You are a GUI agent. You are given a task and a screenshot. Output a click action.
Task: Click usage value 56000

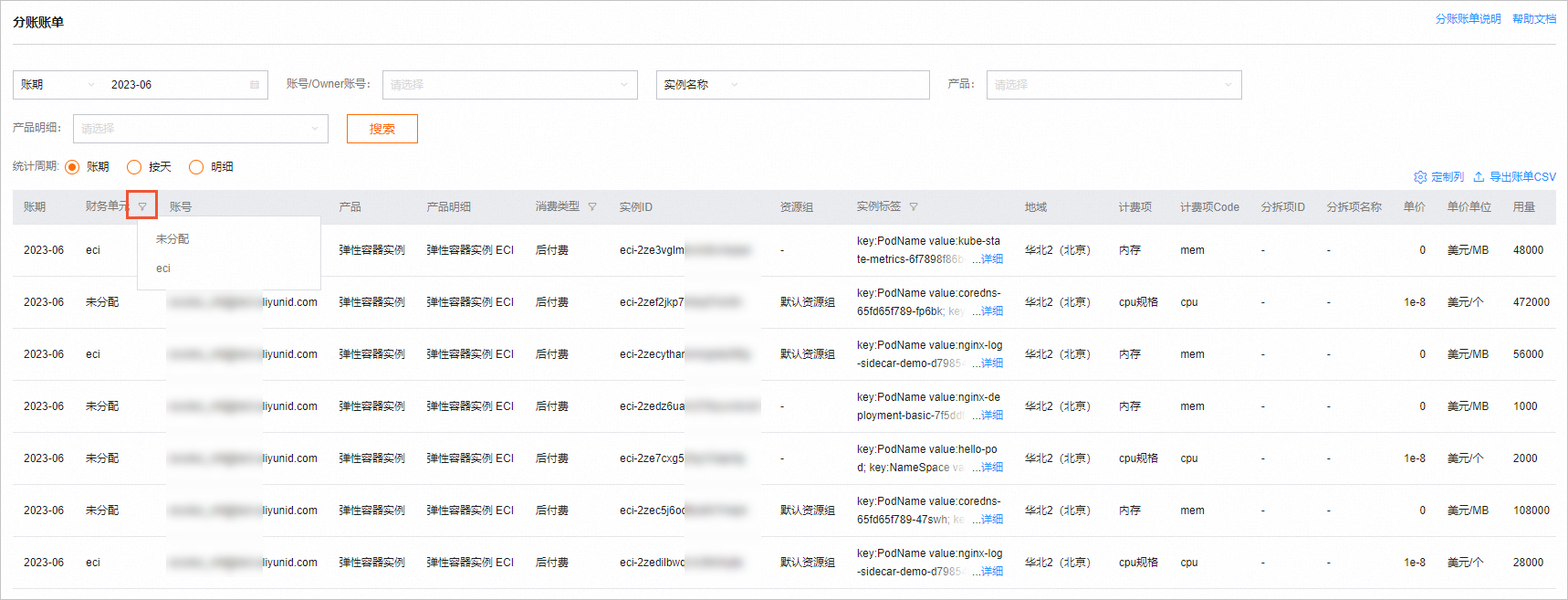click(1528, 354)
